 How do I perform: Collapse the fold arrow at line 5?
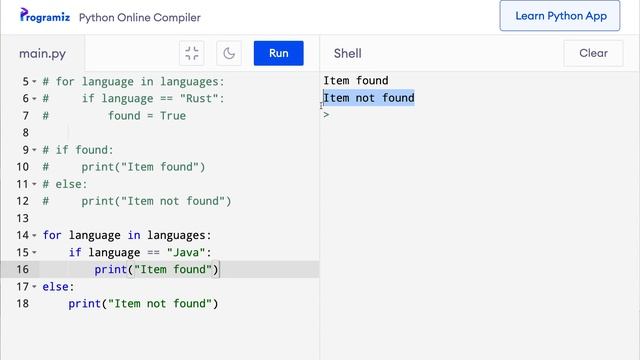[34, 82]
